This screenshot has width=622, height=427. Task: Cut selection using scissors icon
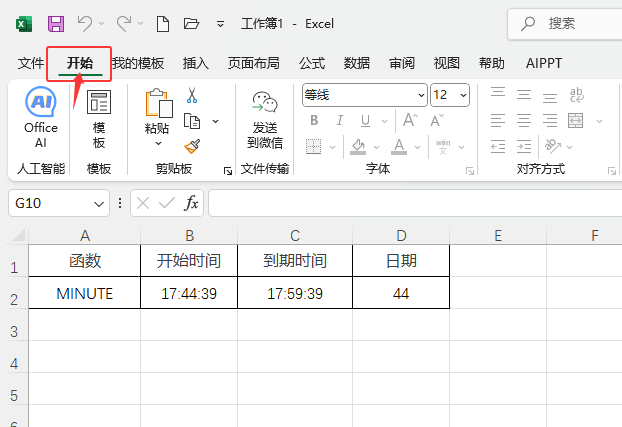(x=192, y=96)
